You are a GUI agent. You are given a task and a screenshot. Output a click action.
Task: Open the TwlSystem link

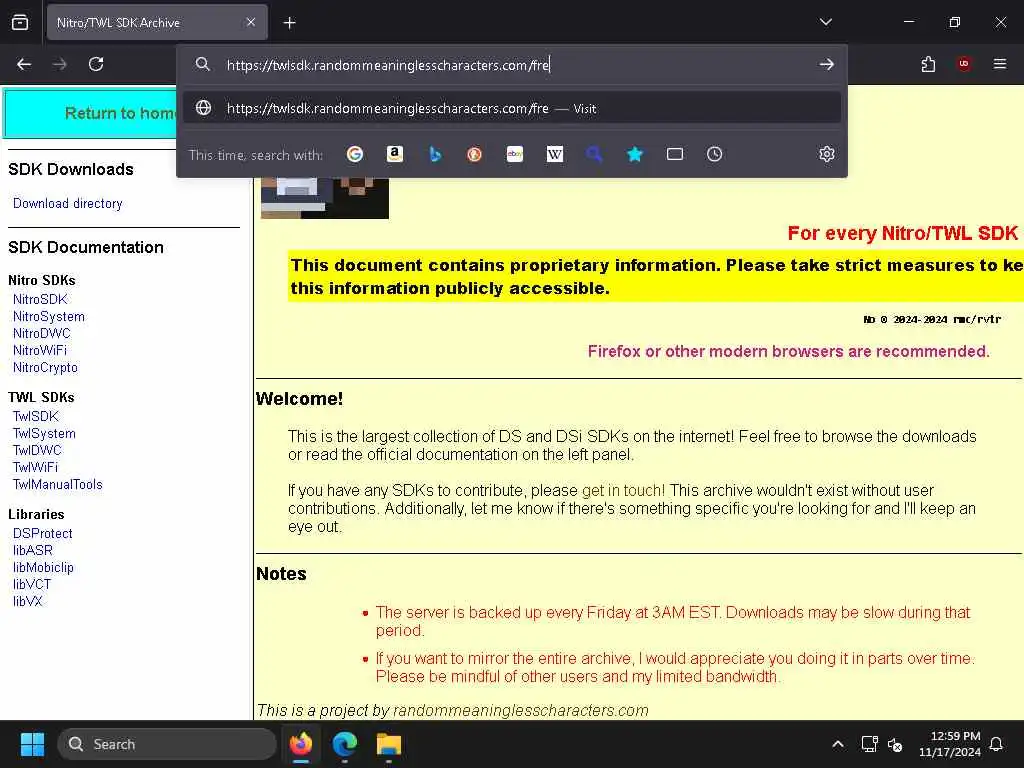coord(44,433)
